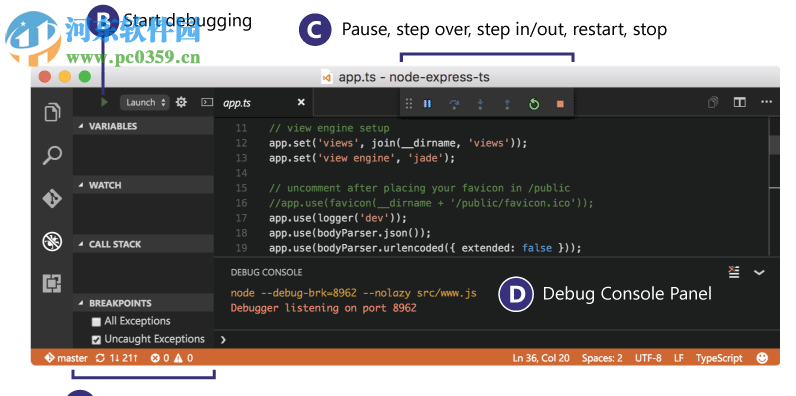This screenshot has height=396, width=796.
Task: Click 'Debugger listening on port 8962' output
Action: tap(323, 308)
